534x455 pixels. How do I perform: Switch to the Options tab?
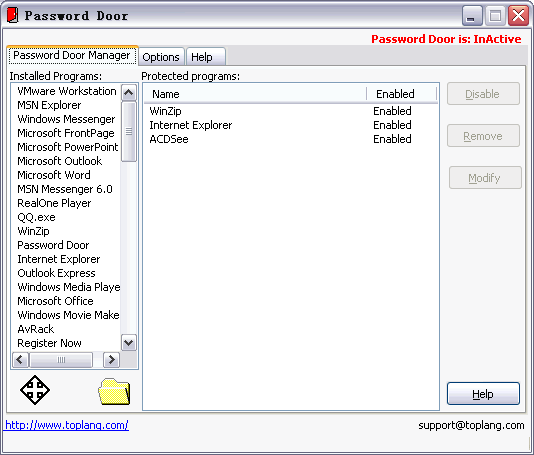click(x=161, y=57)
